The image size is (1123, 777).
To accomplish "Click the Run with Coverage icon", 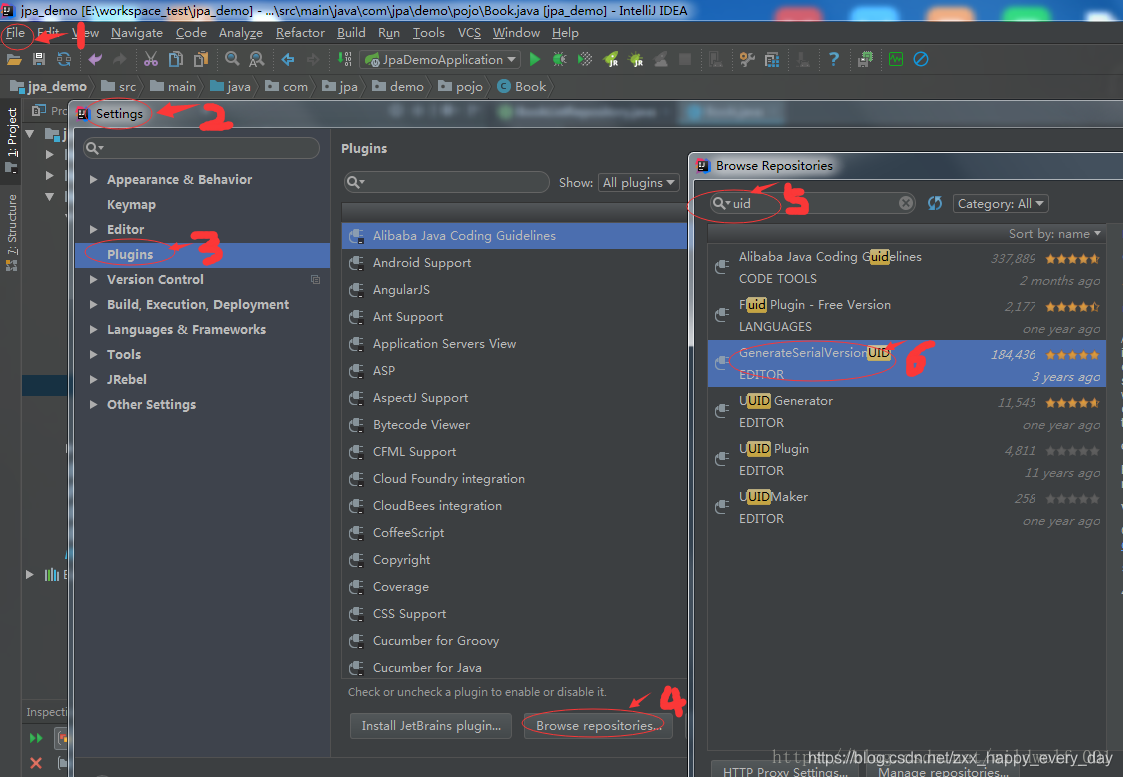I will pyautogui.click(x=585, y=59).
